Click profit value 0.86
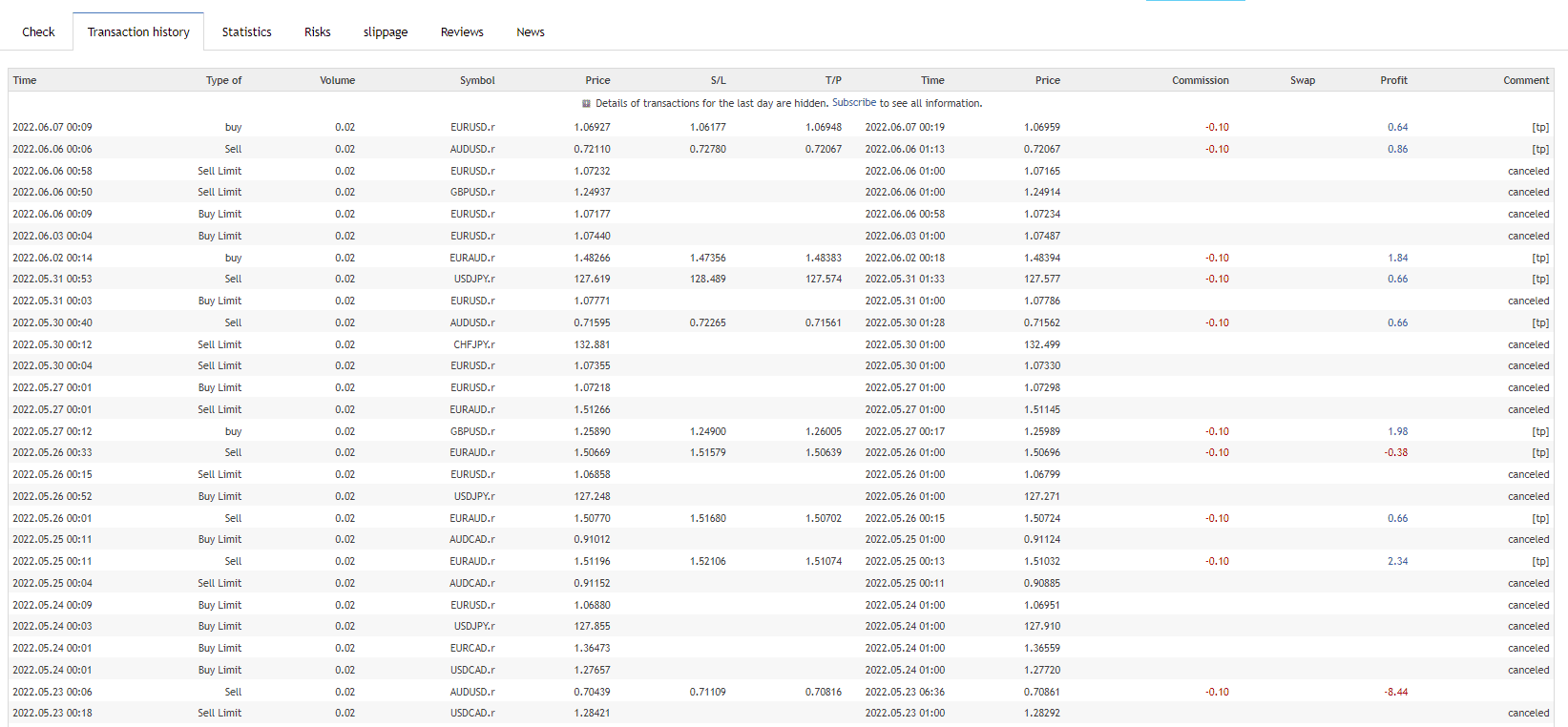 [x=1397, y=149]
